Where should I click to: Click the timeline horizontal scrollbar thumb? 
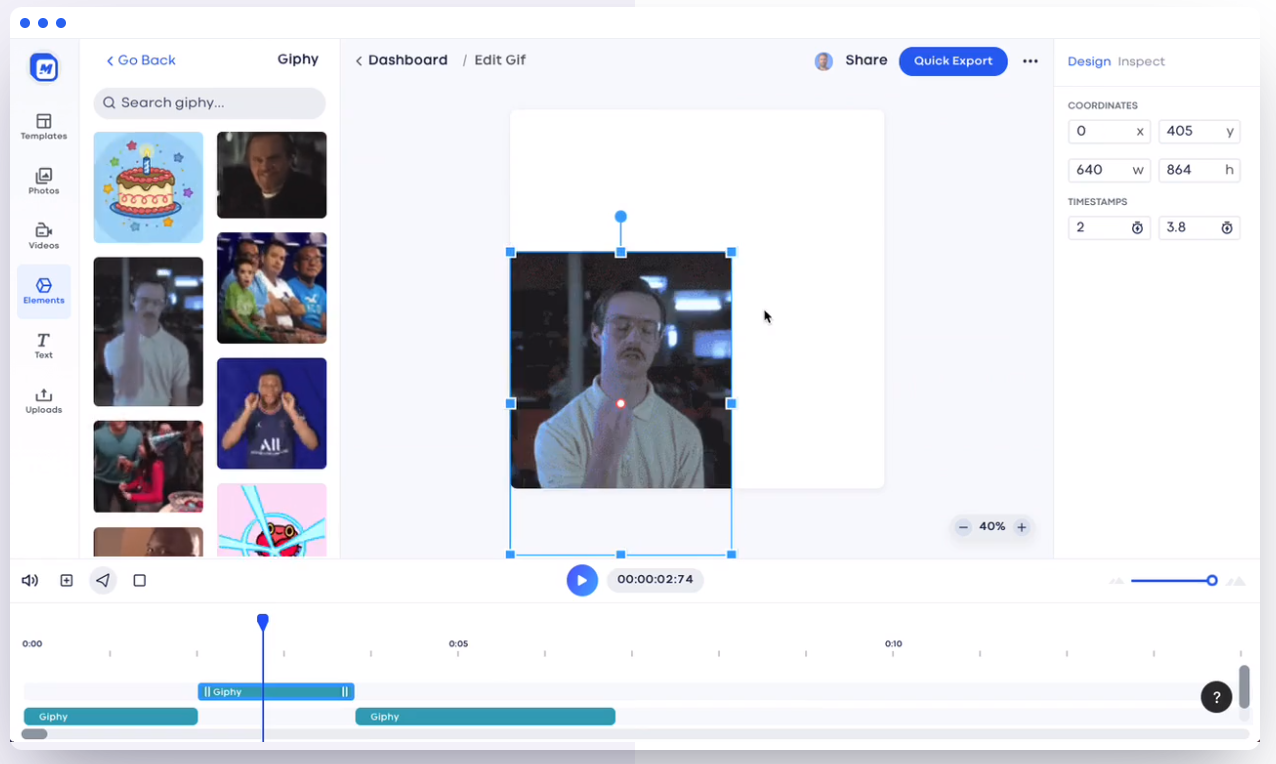click(x=34, y=734)
